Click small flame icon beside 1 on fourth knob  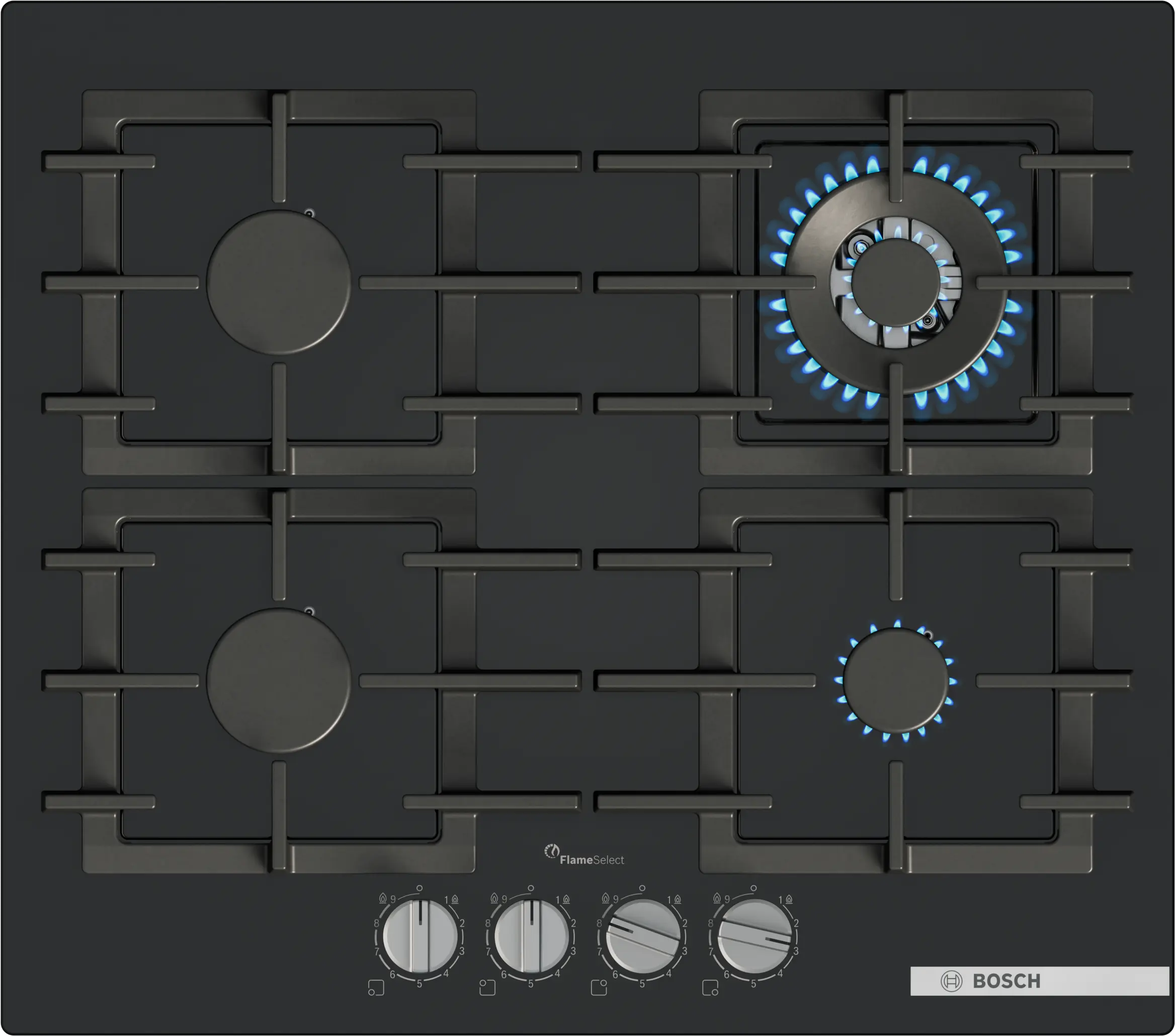pos(789,899)
